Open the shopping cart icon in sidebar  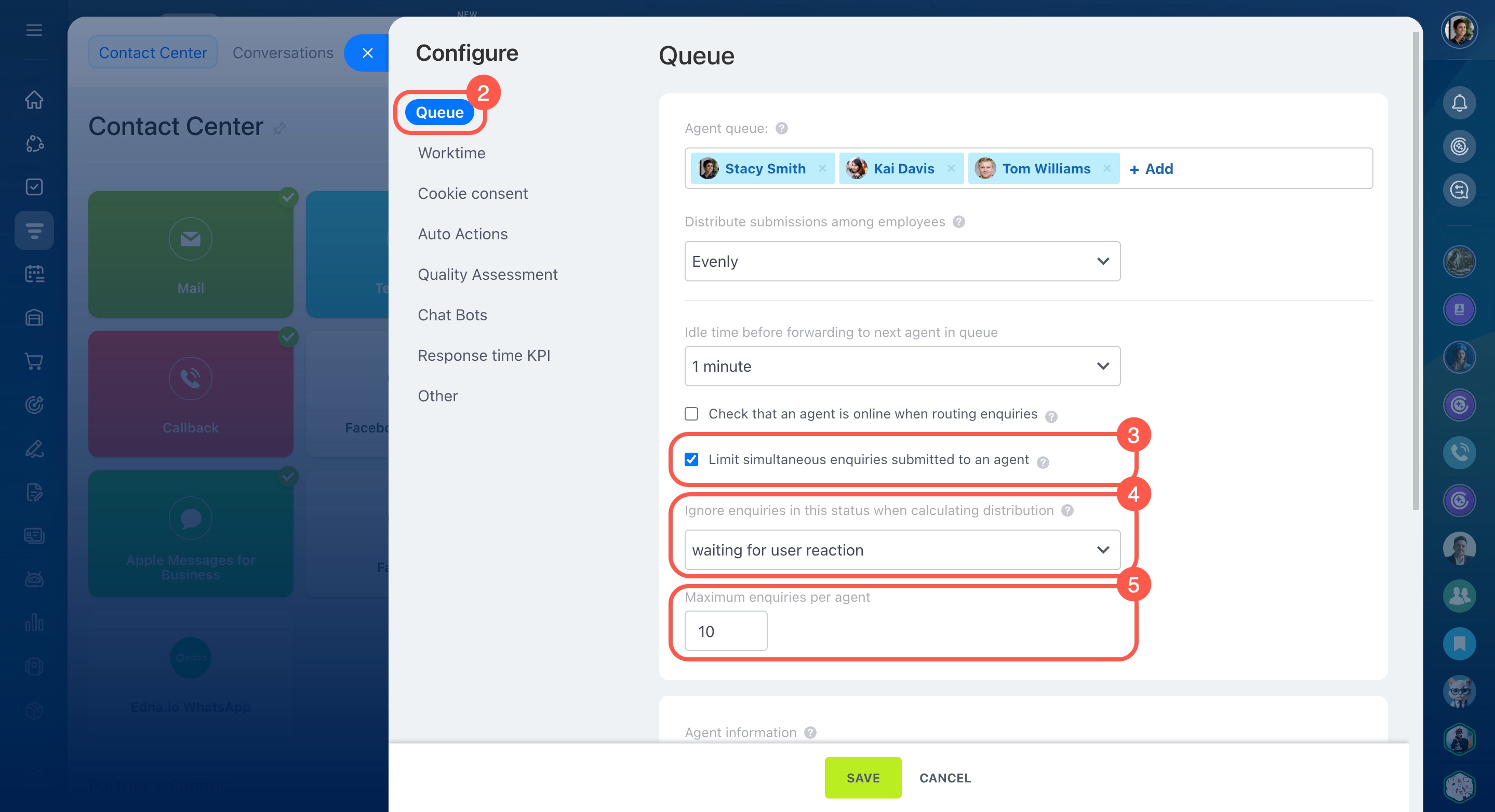coord(34,361)
